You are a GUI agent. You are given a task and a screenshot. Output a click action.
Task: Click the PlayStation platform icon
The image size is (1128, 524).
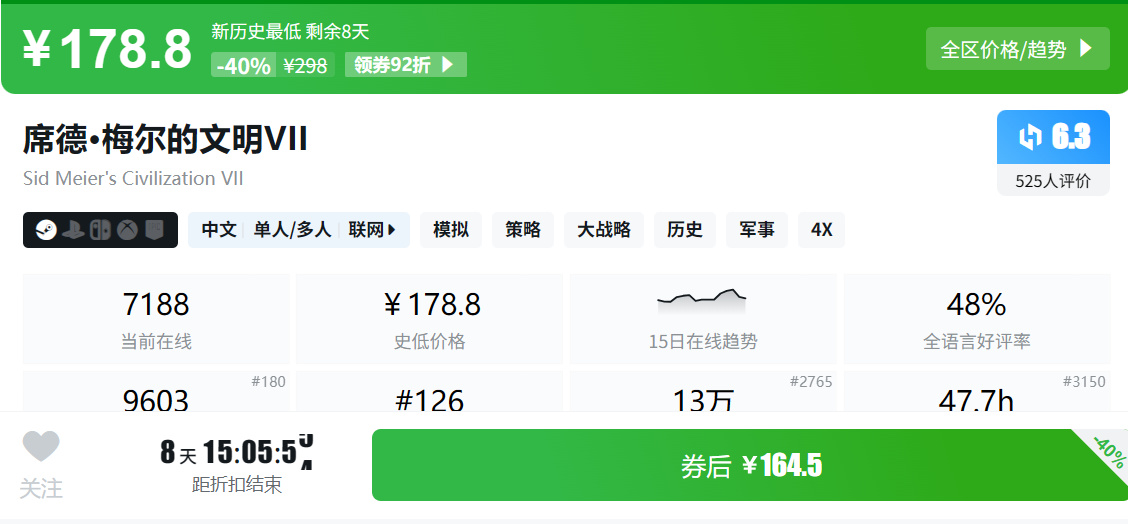73,230
